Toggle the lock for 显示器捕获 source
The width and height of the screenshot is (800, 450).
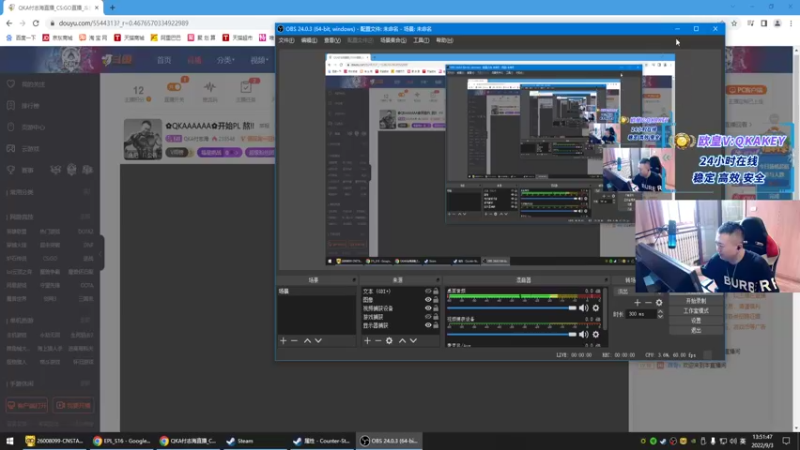point(436,325)
